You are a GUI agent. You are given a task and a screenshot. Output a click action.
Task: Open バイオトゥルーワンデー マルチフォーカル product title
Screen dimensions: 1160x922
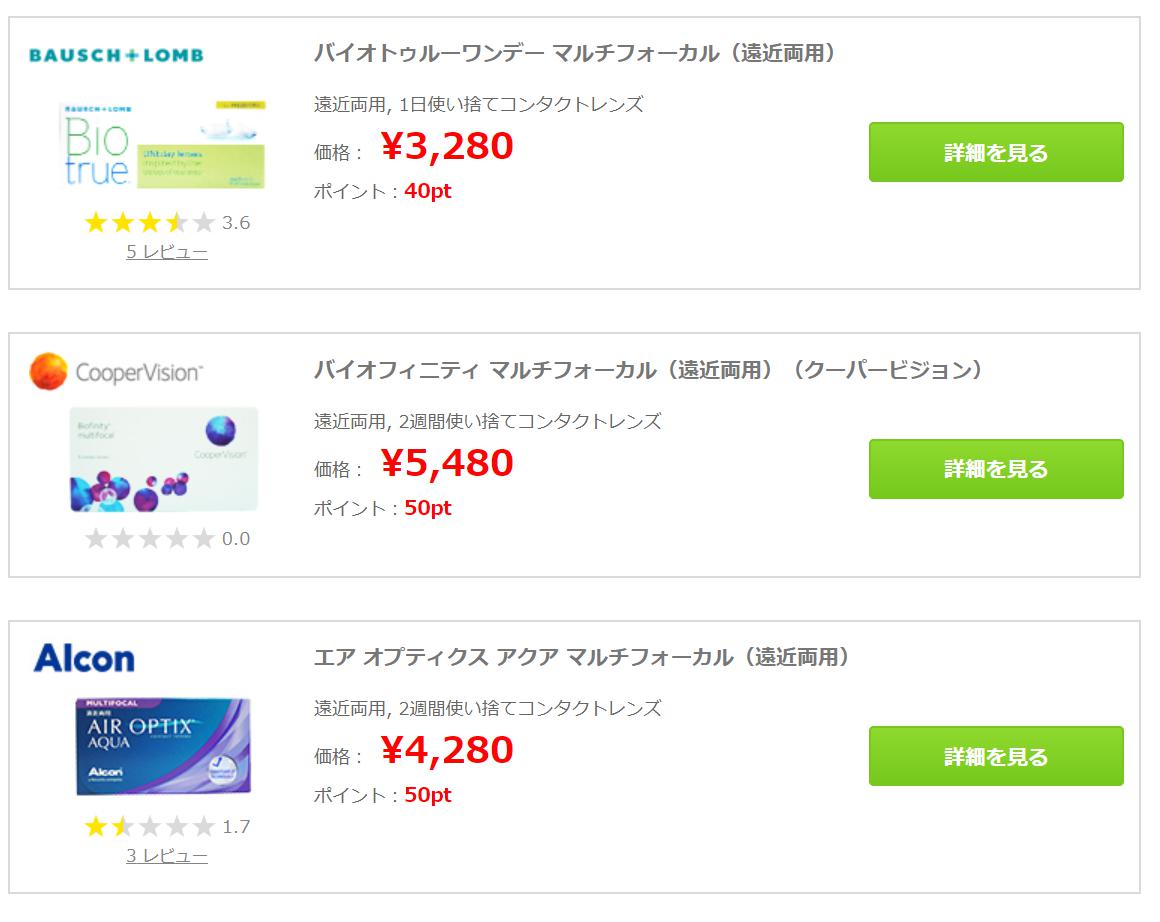tap(576, 53)
